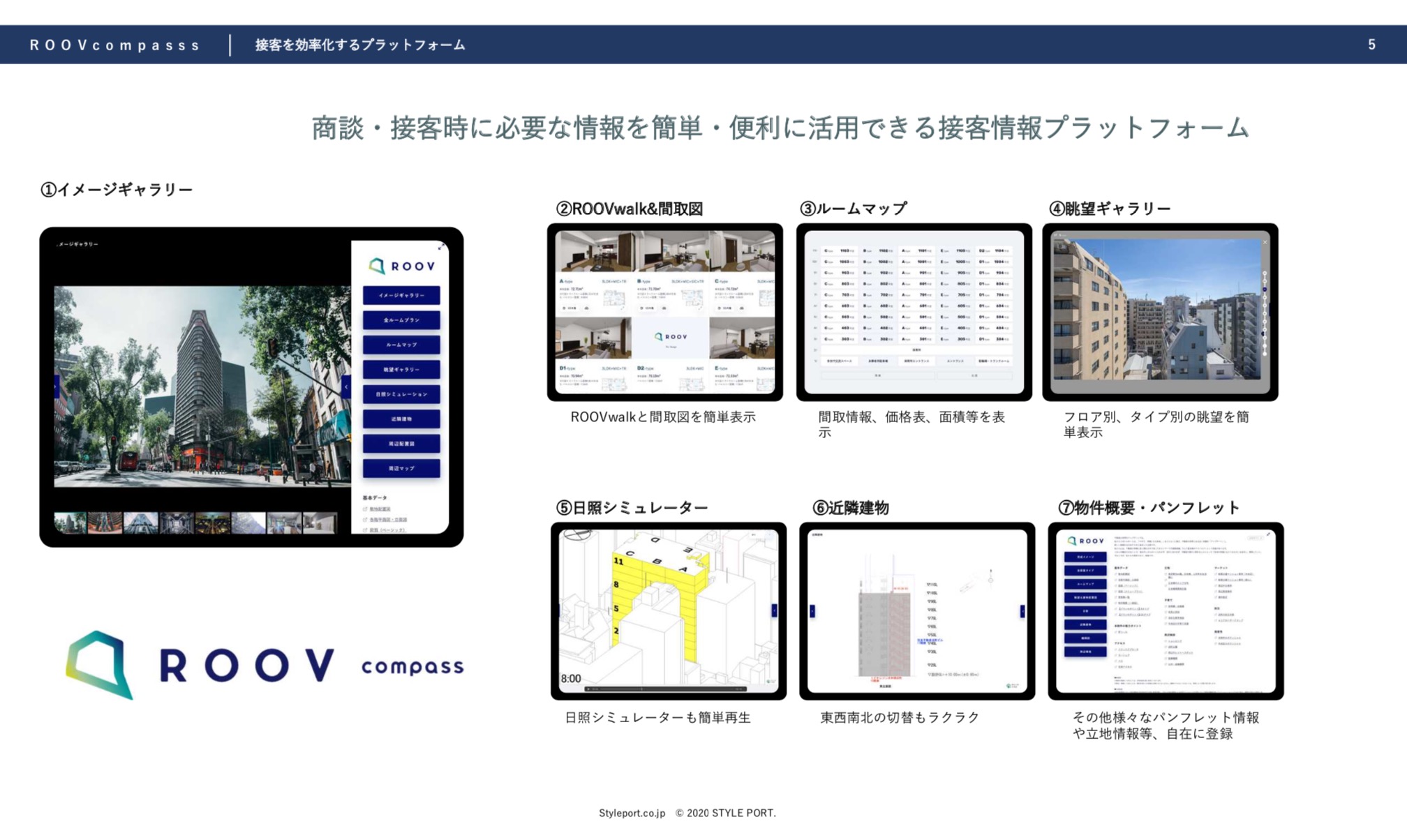Select the first thumbnail in the gallery strip

tap(70, 523)
